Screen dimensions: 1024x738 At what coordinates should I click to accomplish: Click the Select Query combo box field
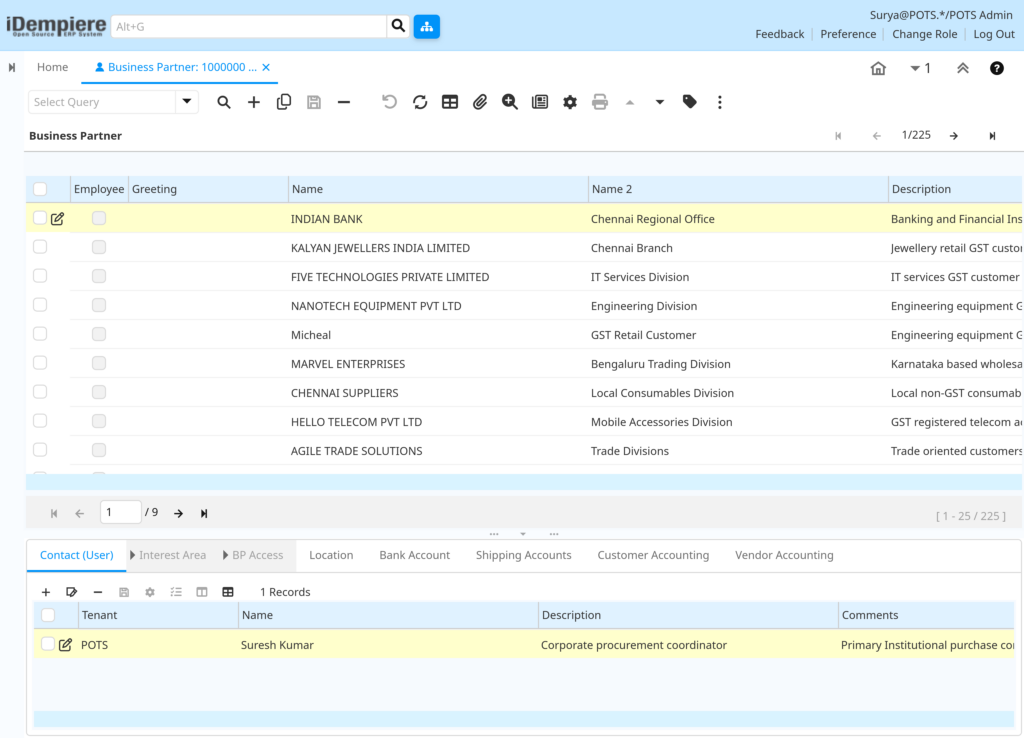(x=103, y=102)
